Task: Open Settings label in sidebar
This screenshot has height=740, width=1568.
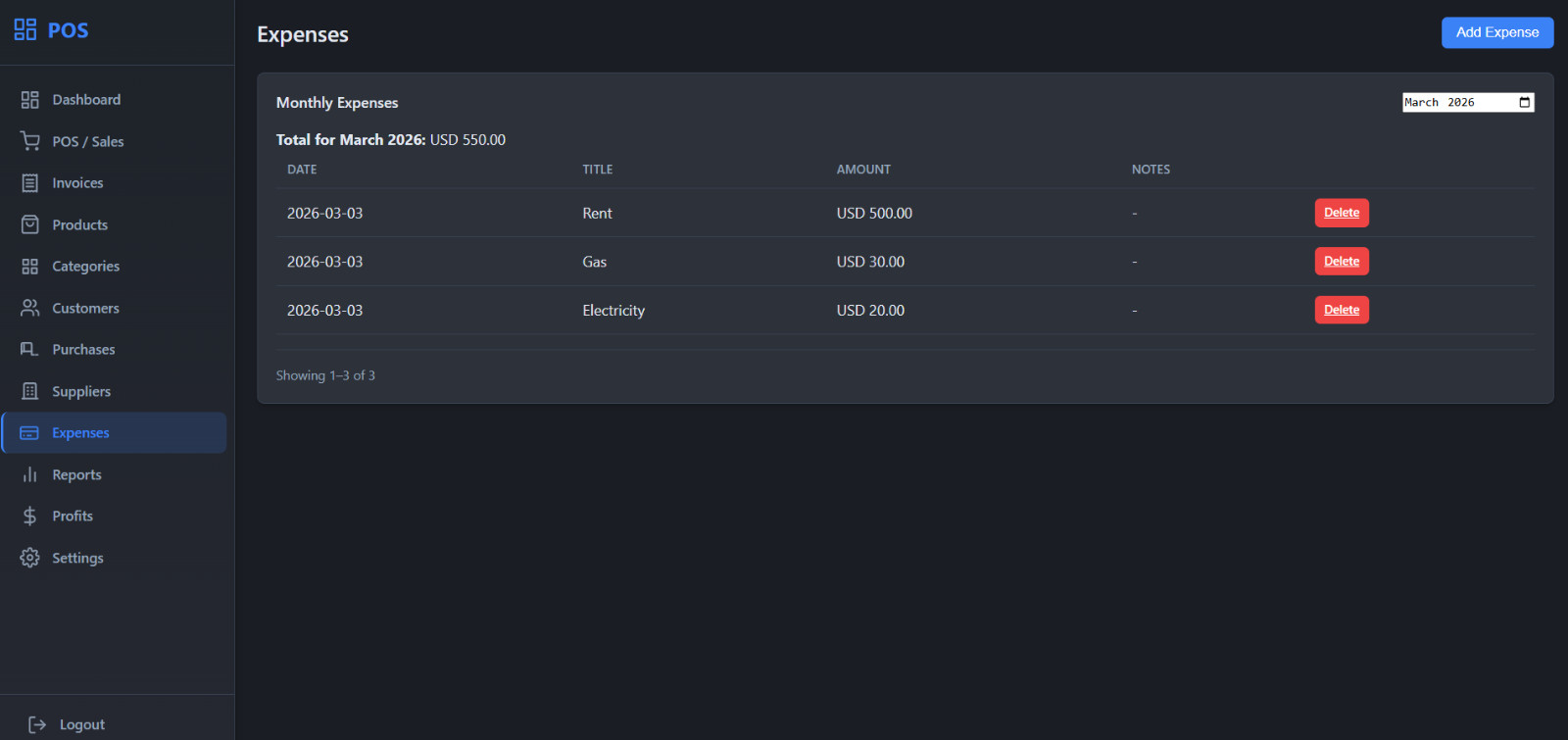Action: [x=77, y=558]
